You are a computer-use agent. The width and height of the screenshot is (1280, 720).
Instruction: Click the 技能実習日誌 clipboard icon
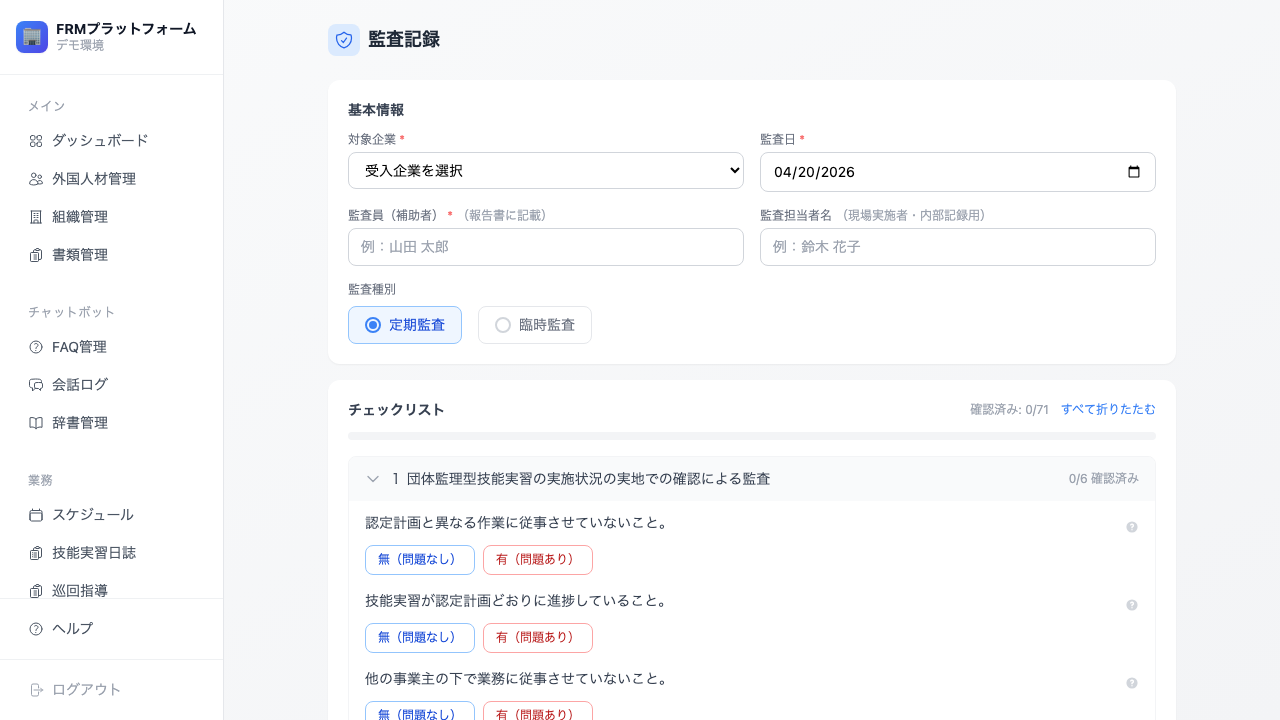[x=36, y=553]
